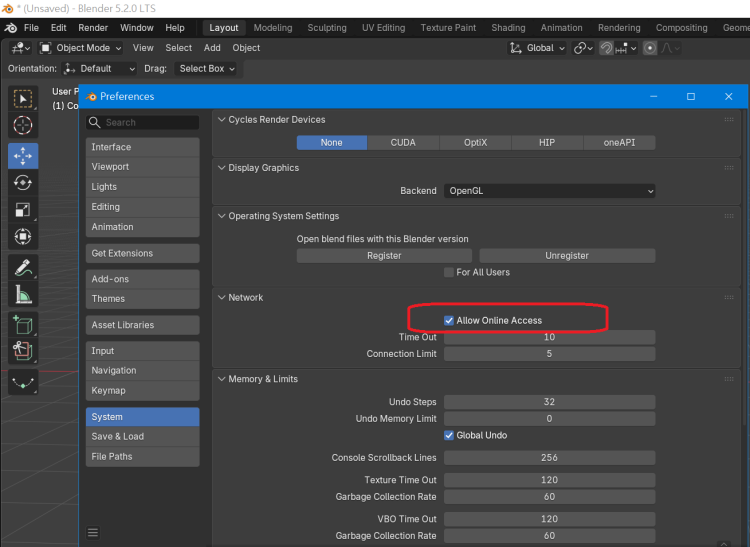Select the Scale tool
Image resolution: width=750 pixels, height=547 pixels.
tap(22, 209)
